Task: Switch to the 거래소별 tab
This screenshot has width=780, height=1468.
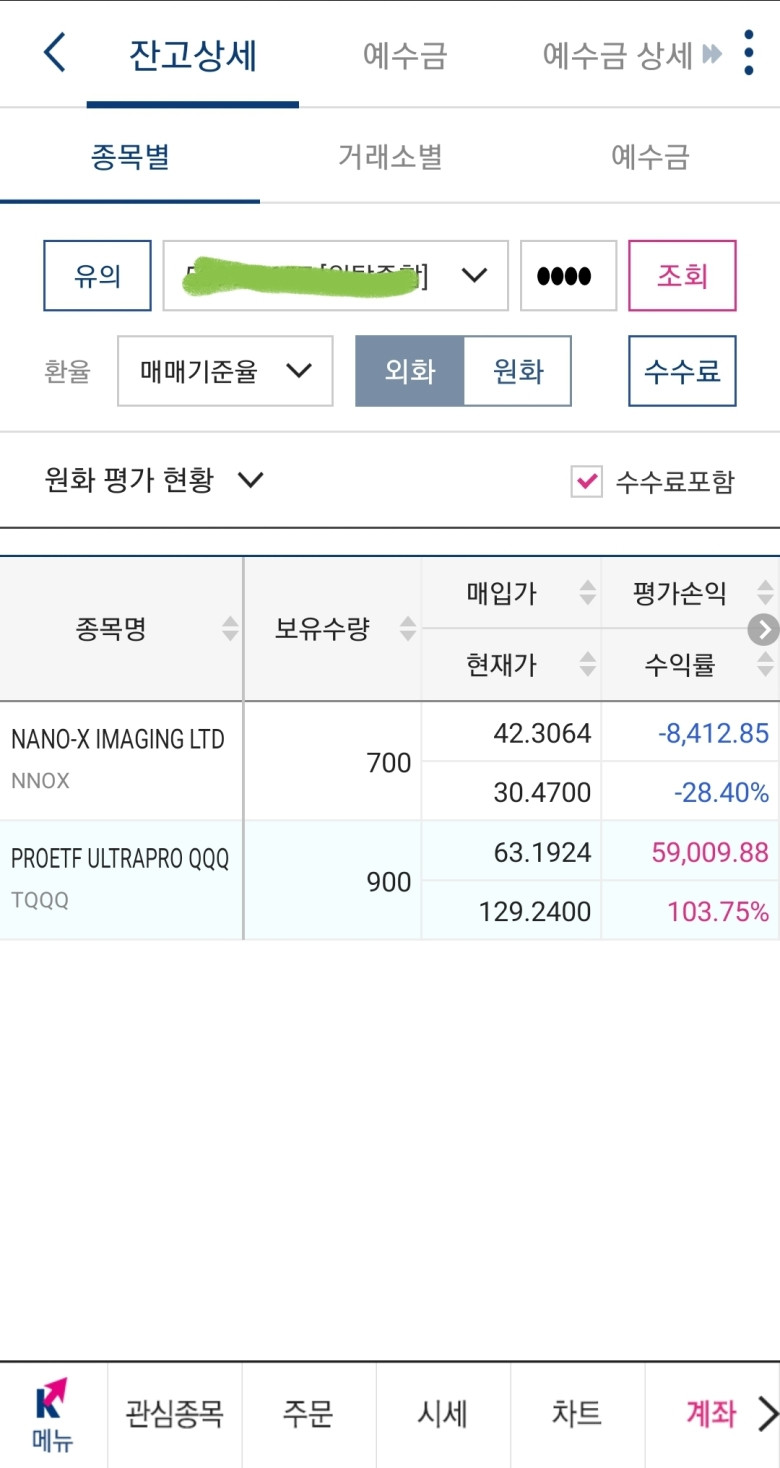Action: pos(390,157)
